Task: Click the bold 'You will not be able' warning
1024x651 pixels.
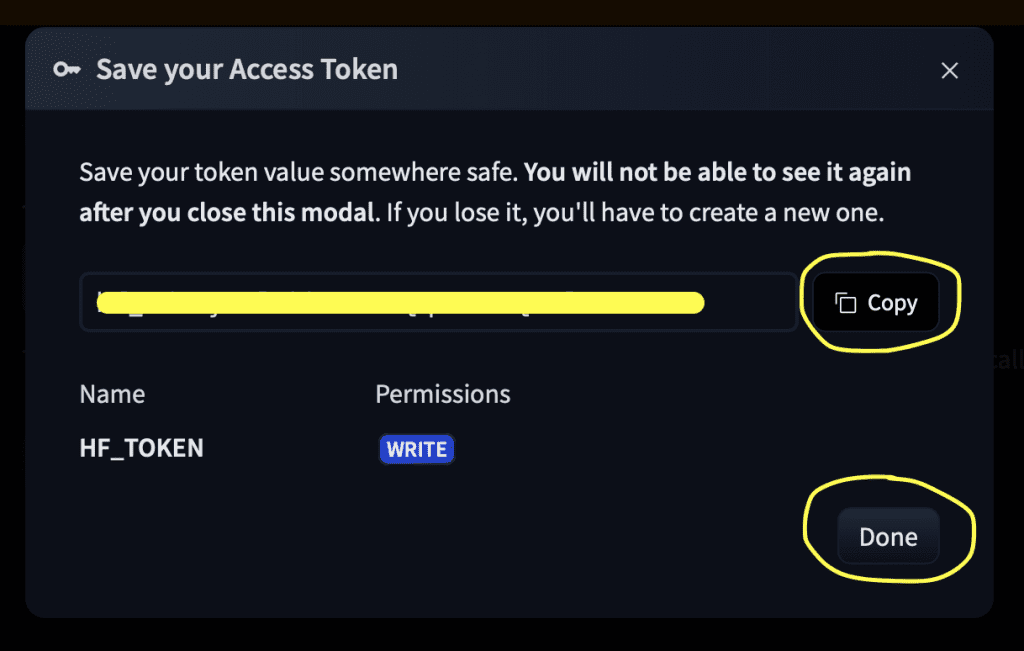Action: (x=717, y=172)
